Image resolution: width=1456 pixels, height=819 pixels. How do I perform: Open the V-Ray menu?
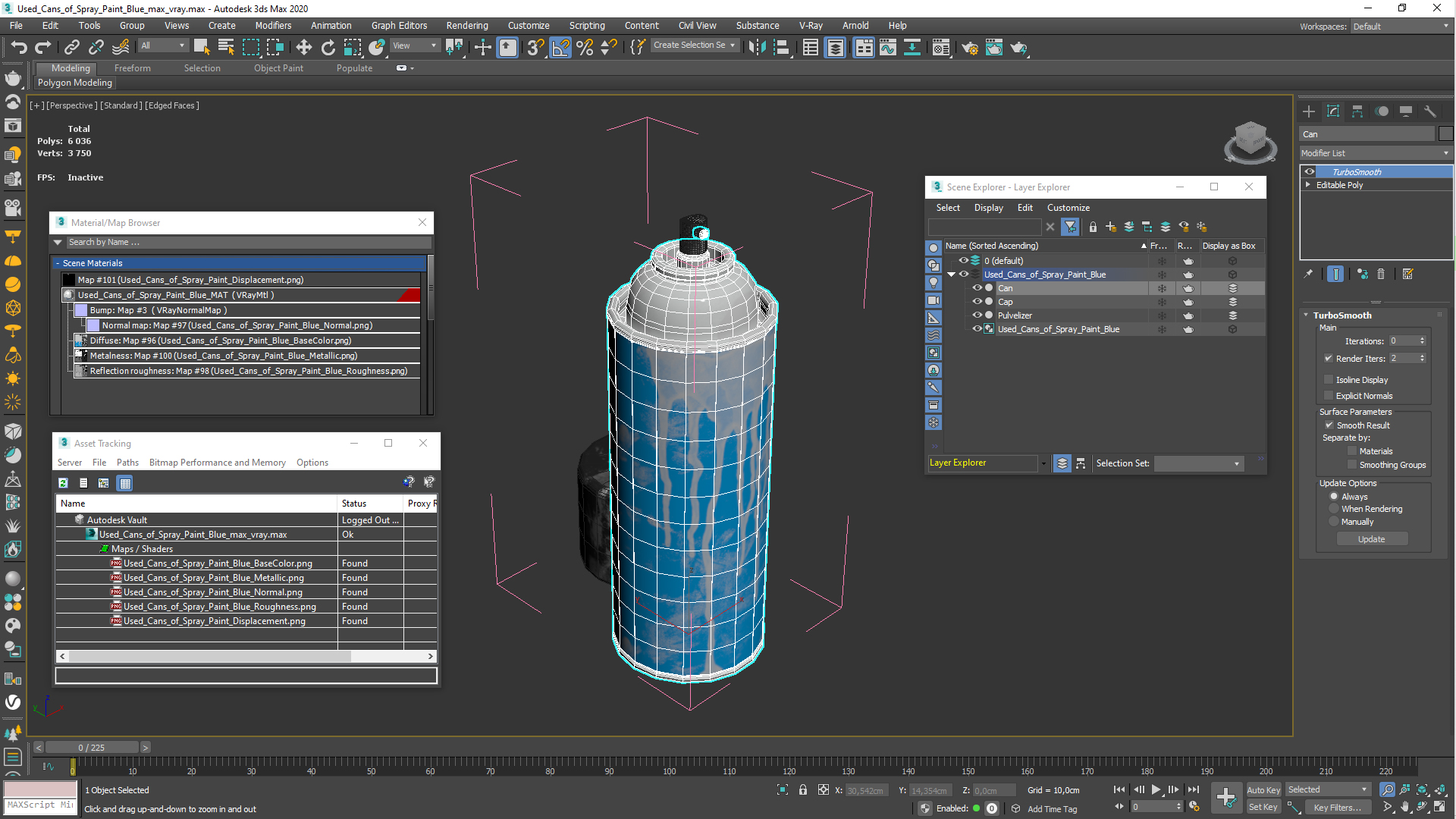pyautogui.click(x=811, y=26)
